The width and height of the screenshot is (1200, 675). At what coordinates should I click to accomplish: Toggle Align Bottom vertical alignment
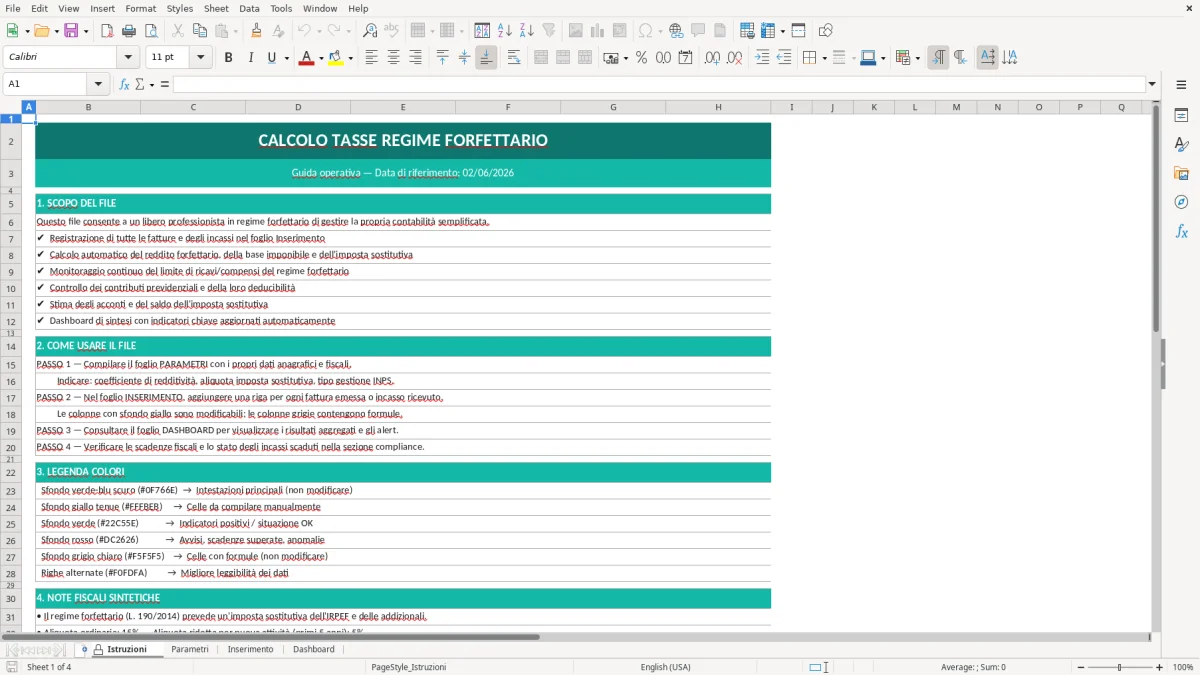click(486, 58)
